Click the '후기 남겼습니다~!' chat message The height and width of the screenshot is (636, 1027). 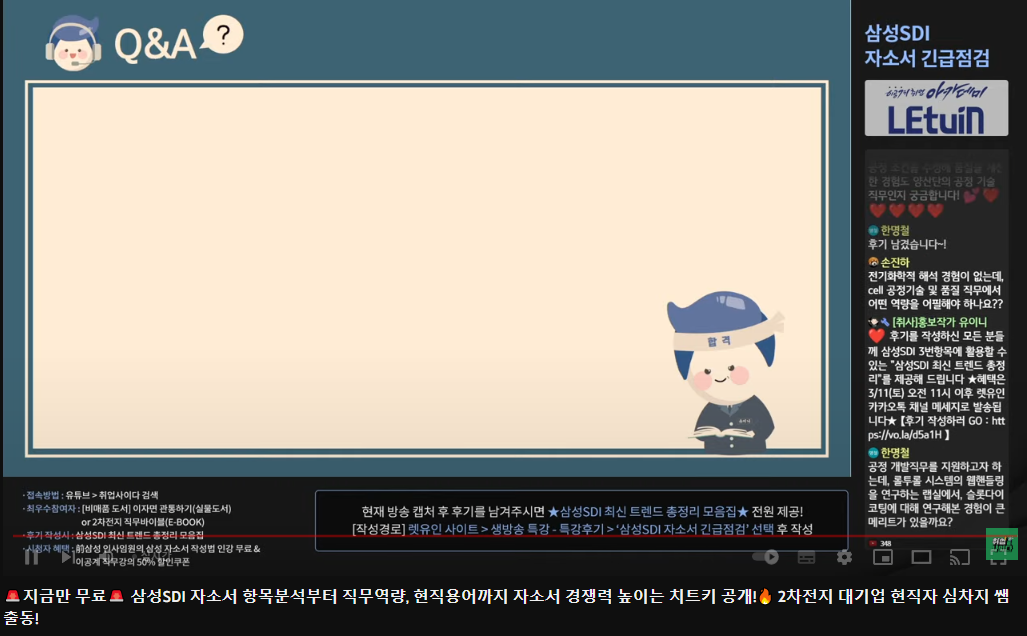point(907,244)
